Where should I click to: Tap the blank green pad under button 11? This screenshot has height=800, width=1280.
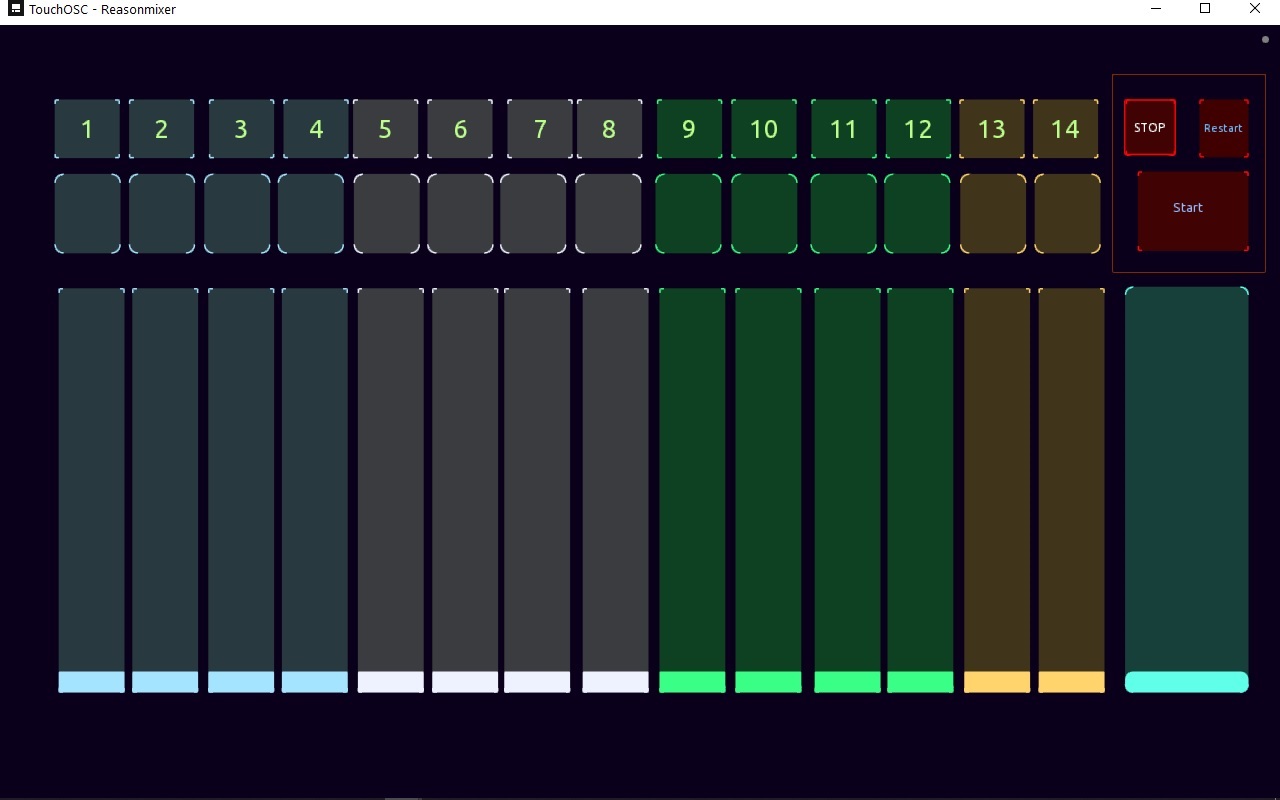[x=843, y=214]
